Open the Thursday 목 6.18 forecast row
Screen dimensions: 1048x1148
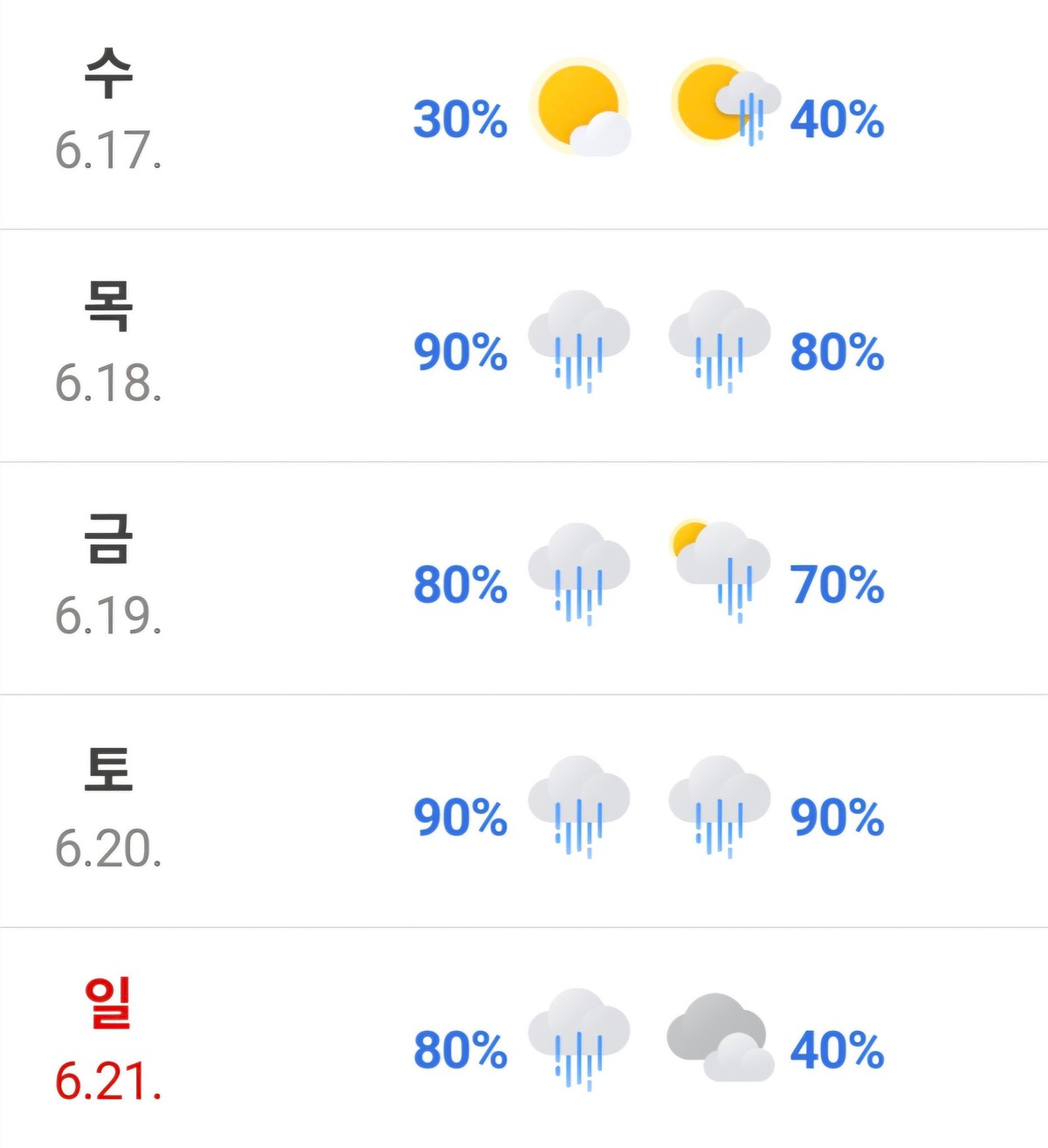[524, 346]
